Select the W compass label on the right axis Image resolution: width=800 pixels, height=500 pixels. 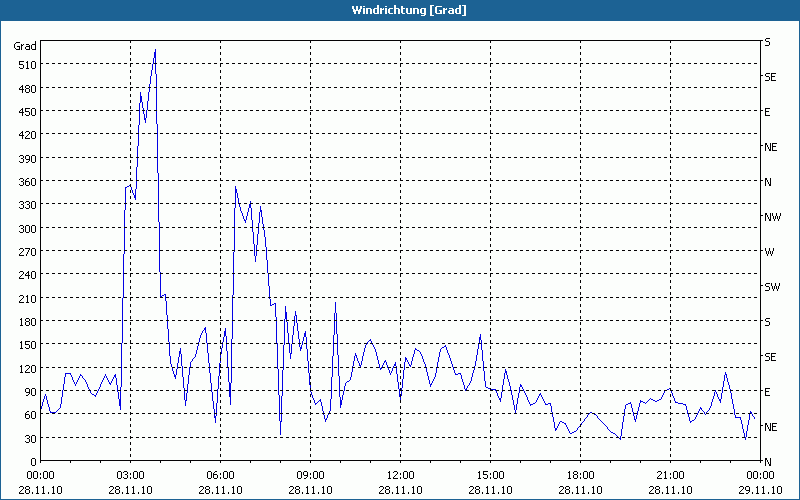[769, 252]
